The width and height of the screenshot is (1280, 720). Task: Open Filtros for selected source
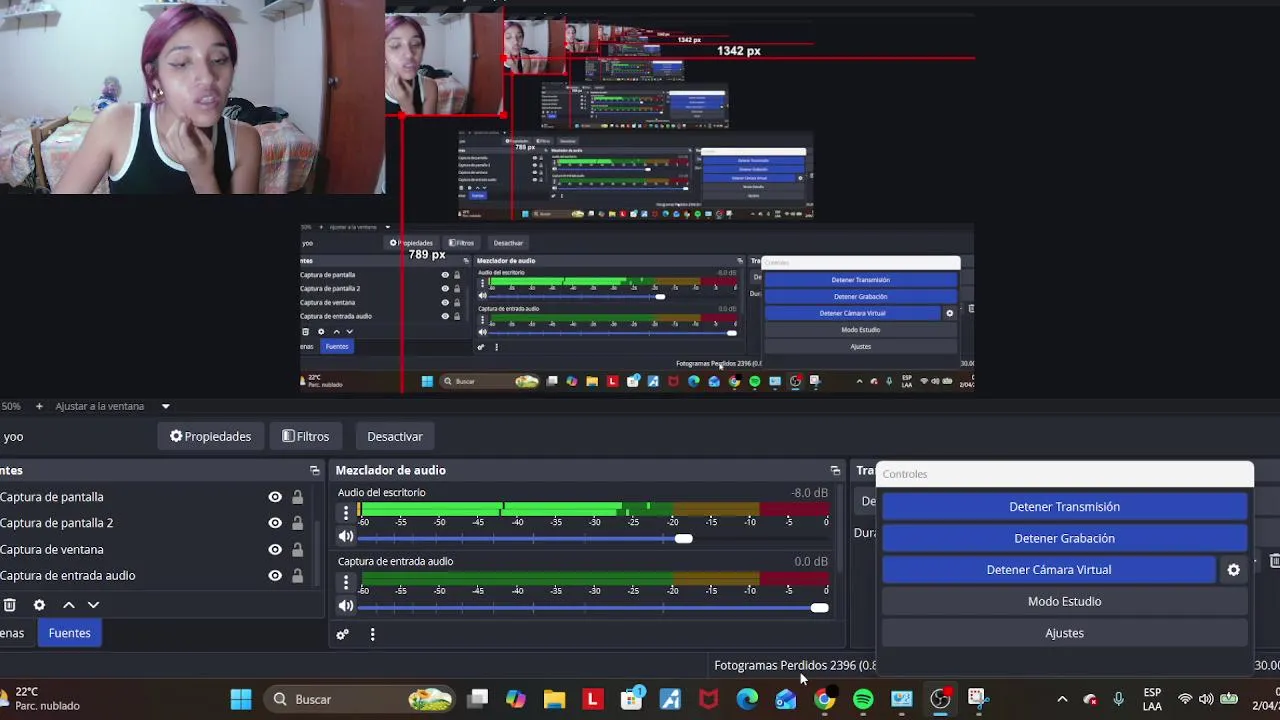[305, 437]
